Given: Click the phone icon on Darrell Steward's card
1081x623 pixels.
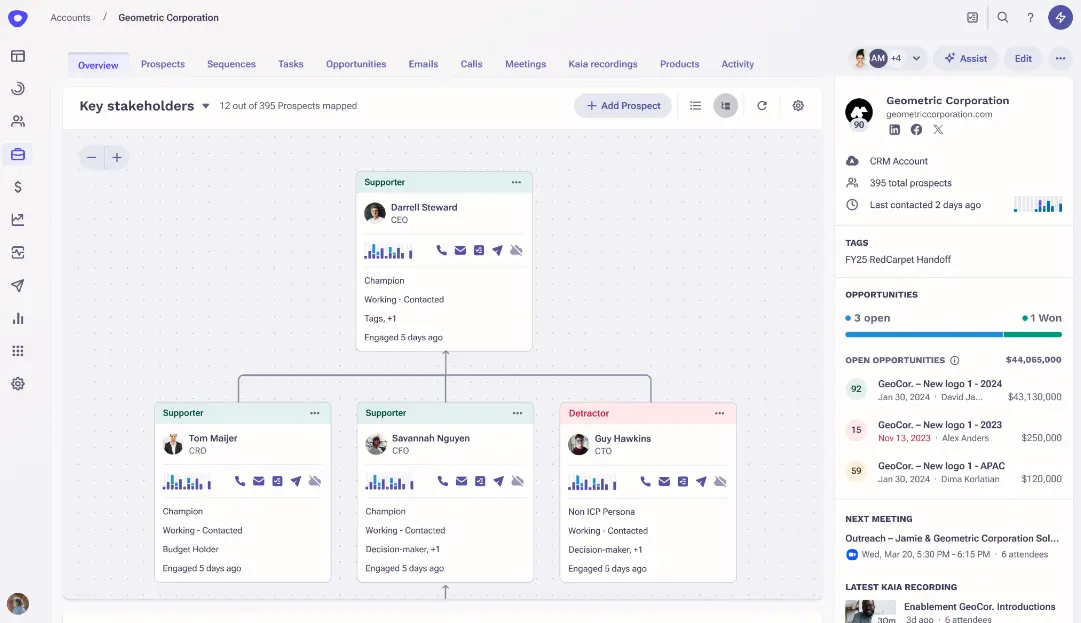Looking at the screenshot, I should pyautogui.click(x=440, y=251).
